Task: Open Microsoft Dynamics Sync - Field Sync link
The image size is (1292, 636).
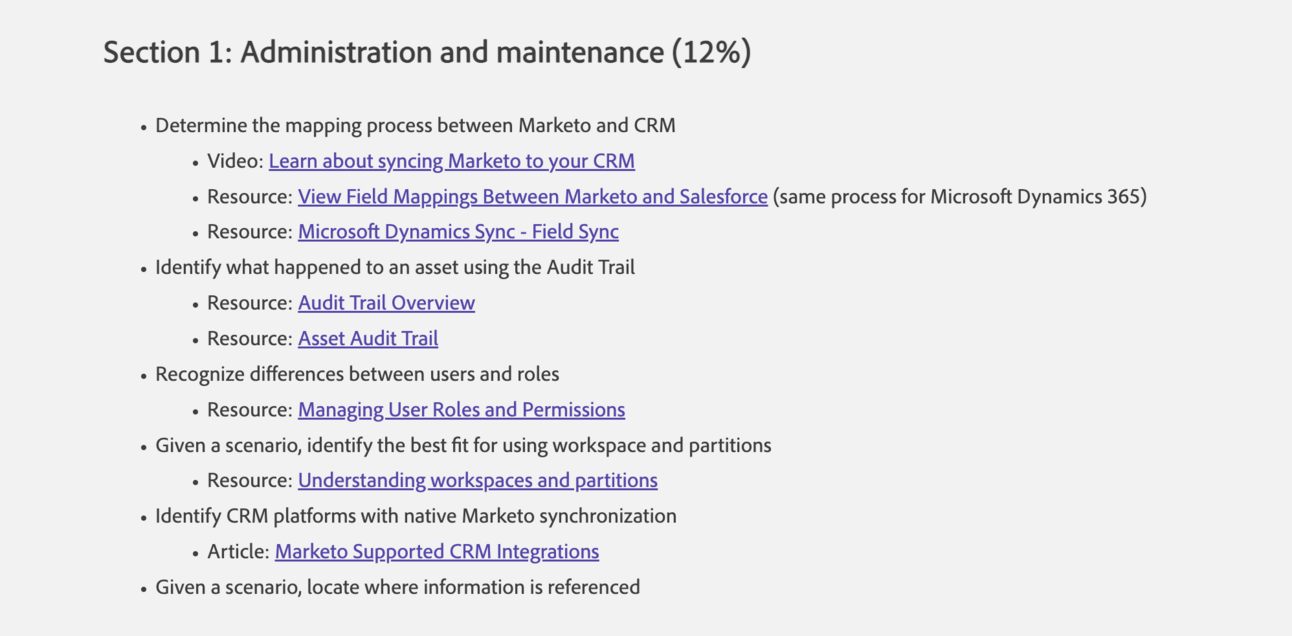Action: [458, 232]
